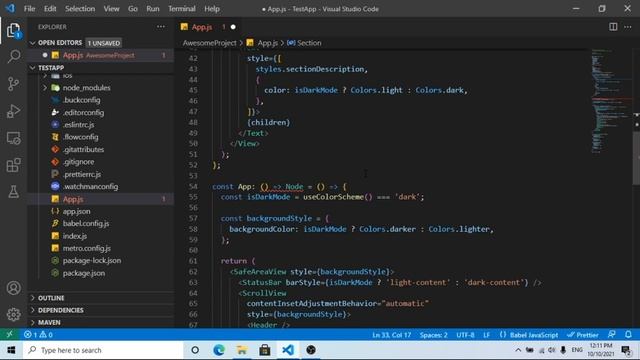Open the Edit menu

coord(50,9)
